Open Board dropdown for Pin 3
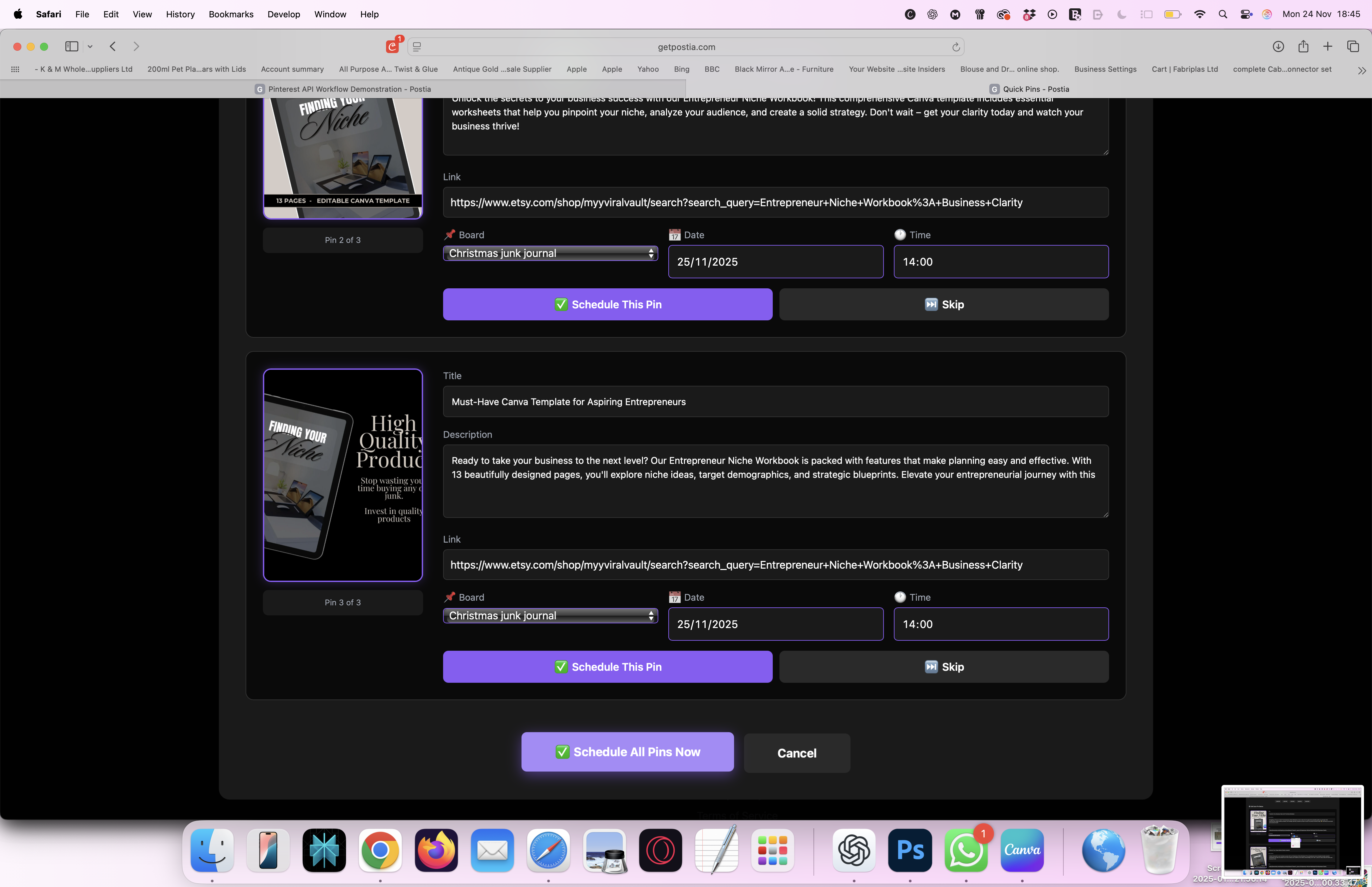Image resolution: width=1372 pixels, height=887 pixels. [x=551, y=616]
